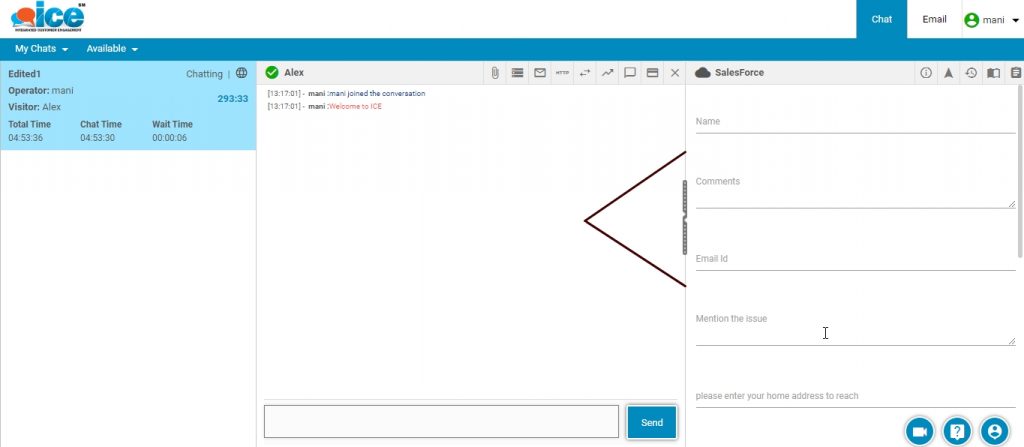Click the speech bubble icon in chat toolbar
1024x447 pixels.
(630, 73)
